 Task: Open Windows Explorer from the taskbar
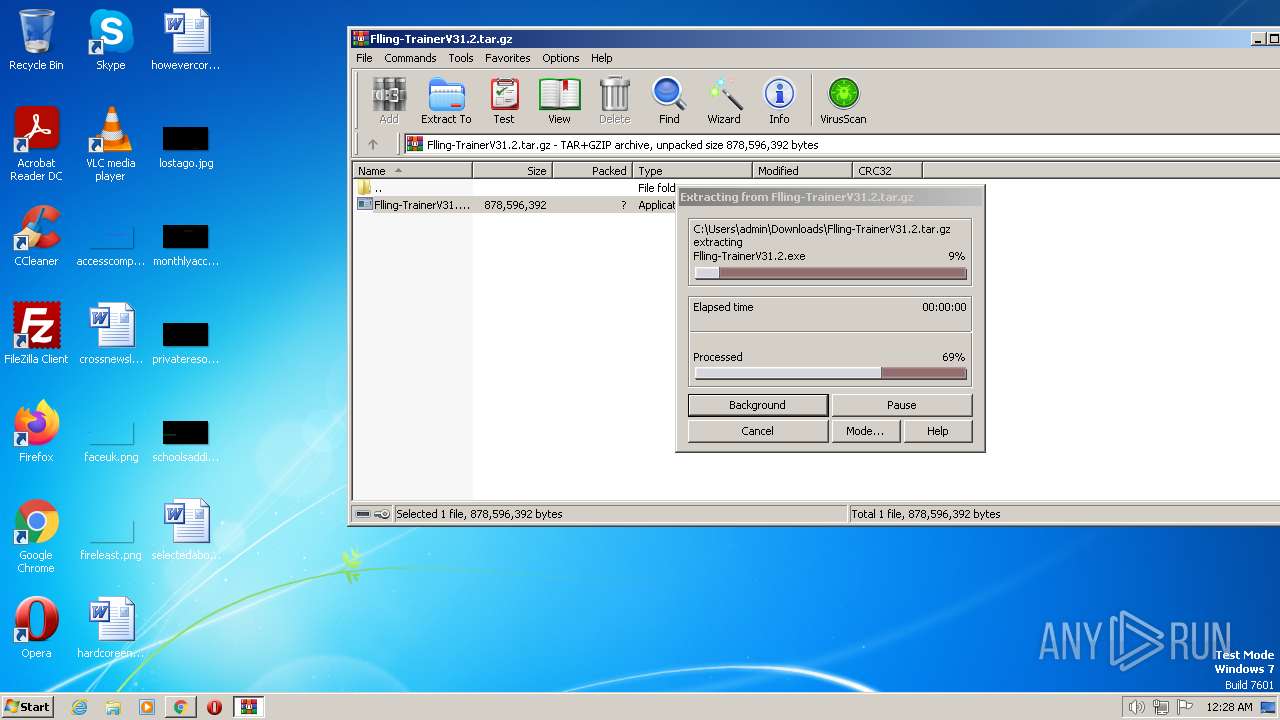[x=113, y=707]
